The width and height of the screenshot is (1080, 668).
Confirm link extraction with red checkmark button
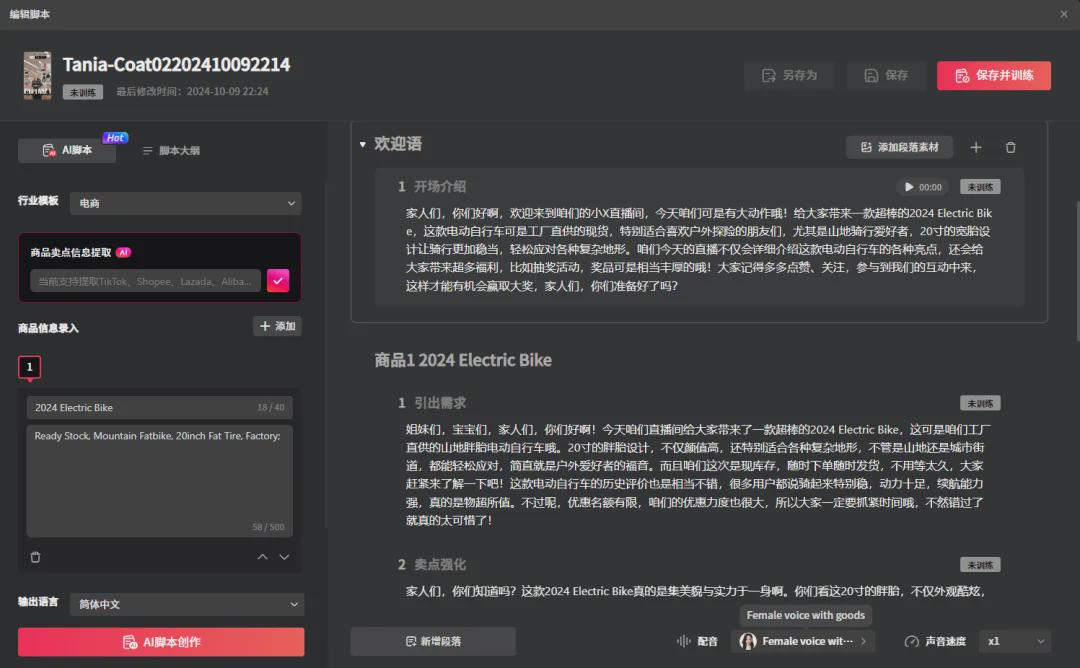click(x=278, y=280)
